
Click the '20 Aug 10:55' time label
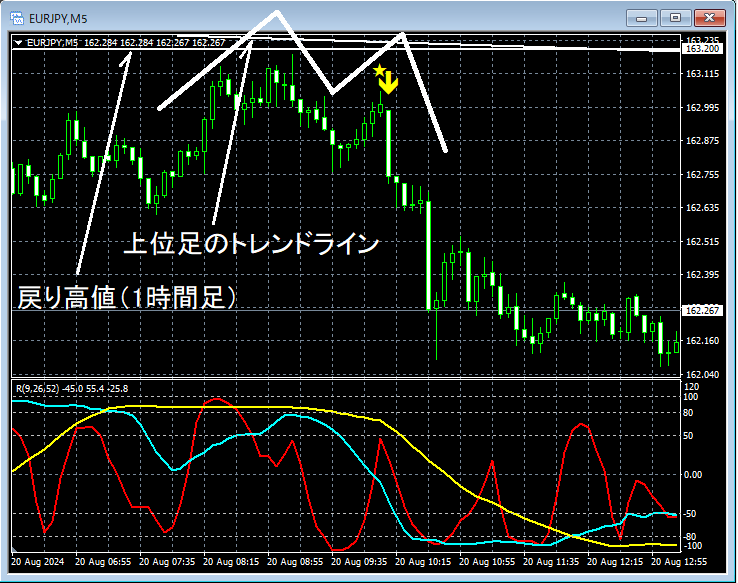[x=487, y=561]
